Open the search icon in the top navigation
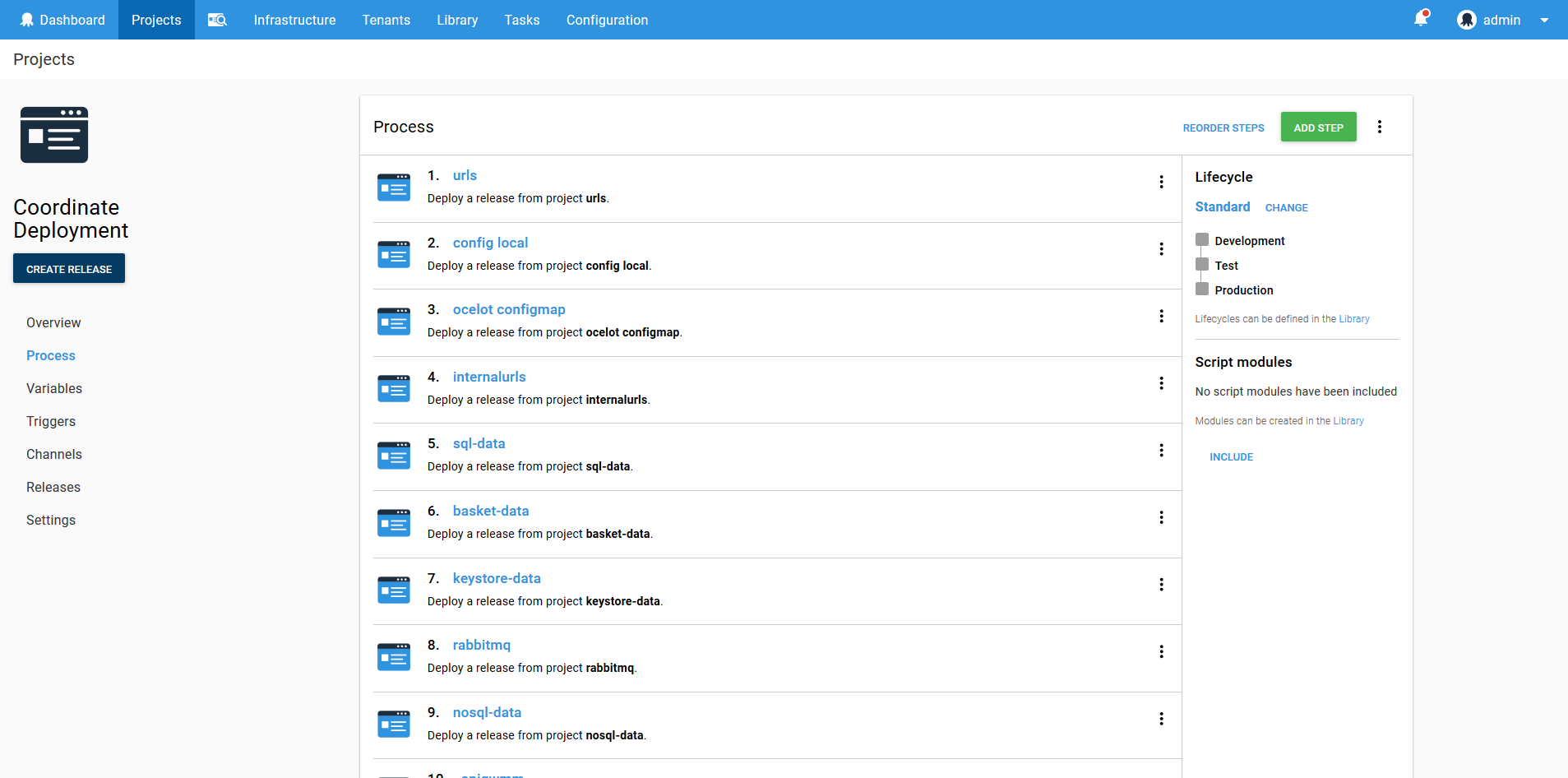 [216, 20]
